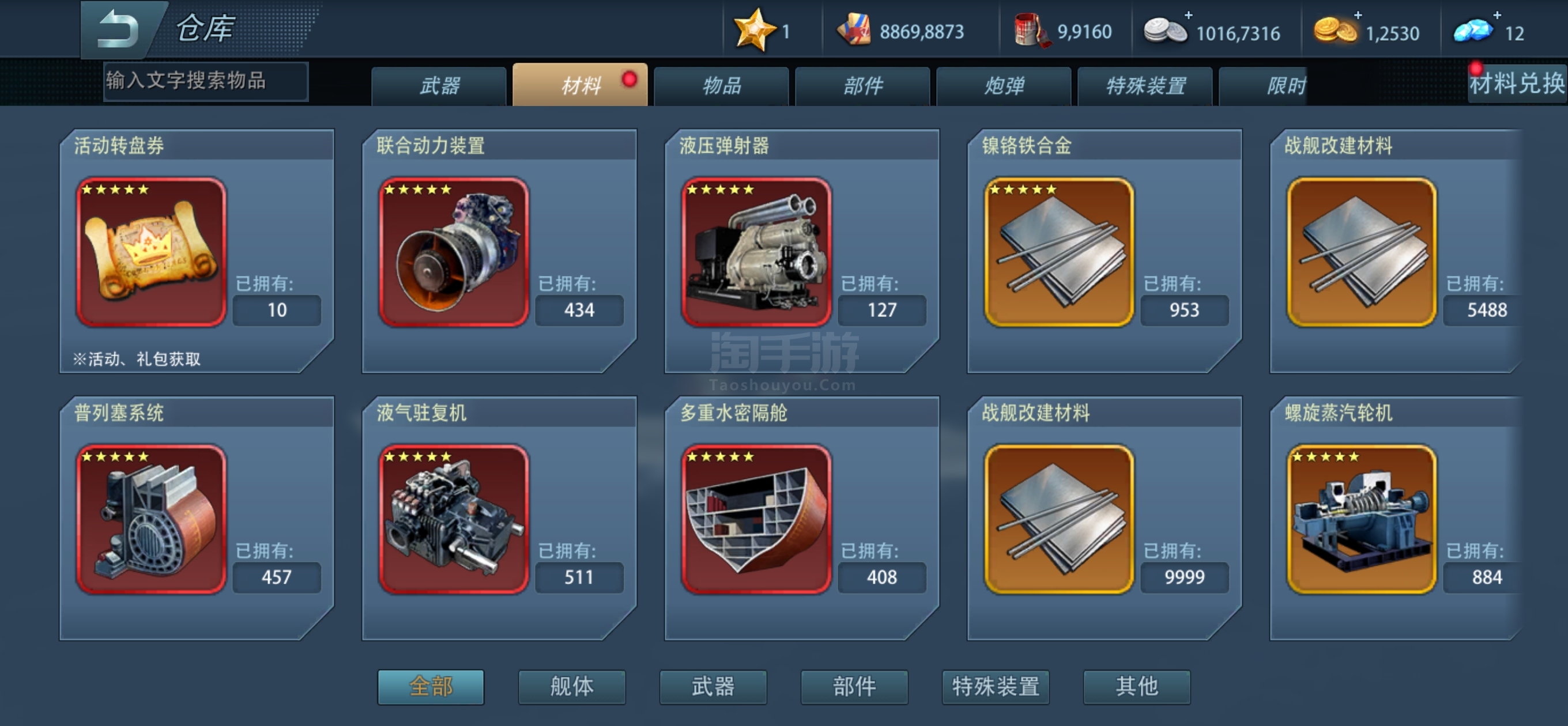Screen dimensions: 1568x726
Task: Open the 液气驻复机 machine icon
Action: [454, 519]
